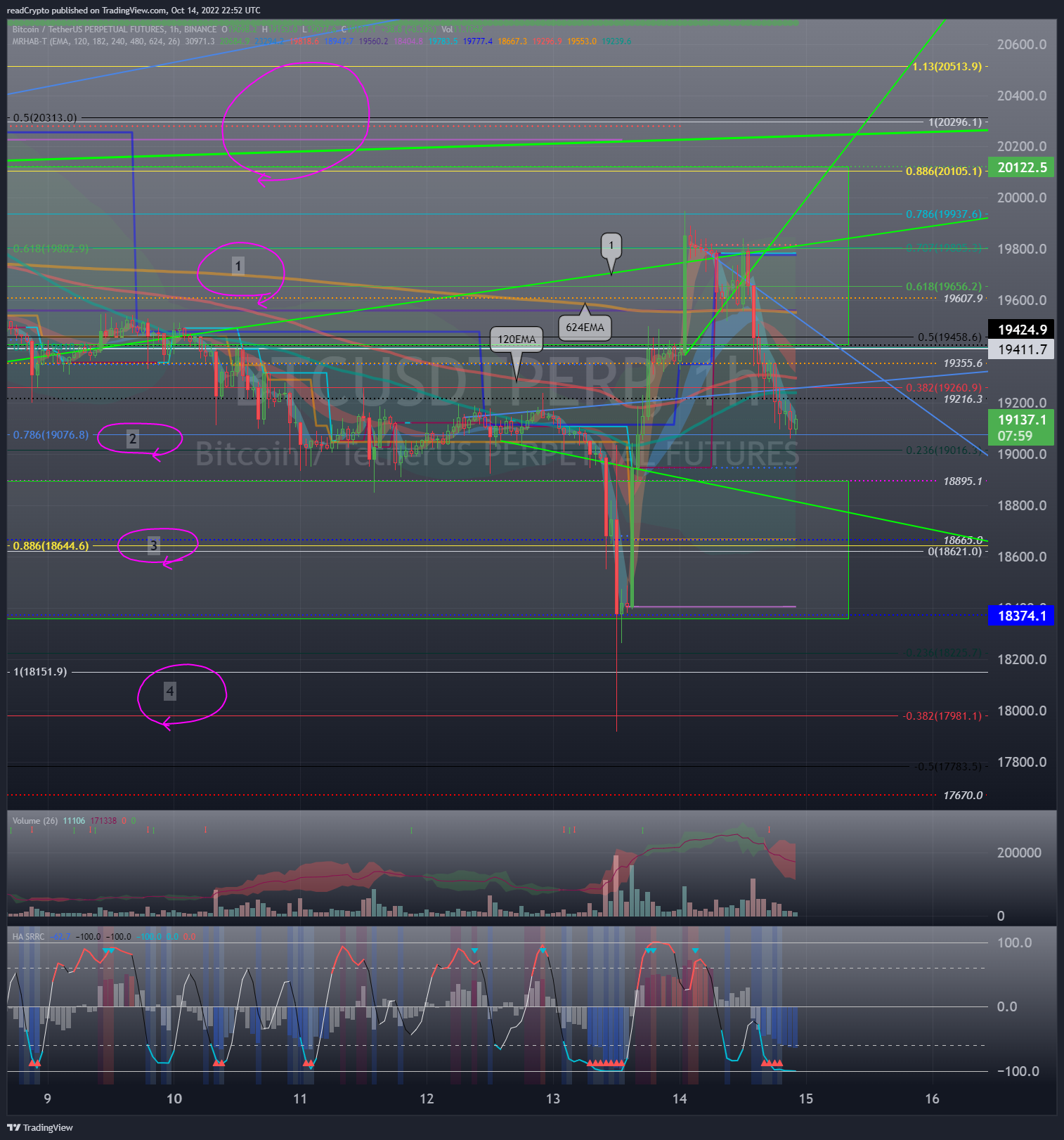Click date 13 on the time axis
The width and height of the screenshot is (1064, 1140).
tap(553, 1099)
